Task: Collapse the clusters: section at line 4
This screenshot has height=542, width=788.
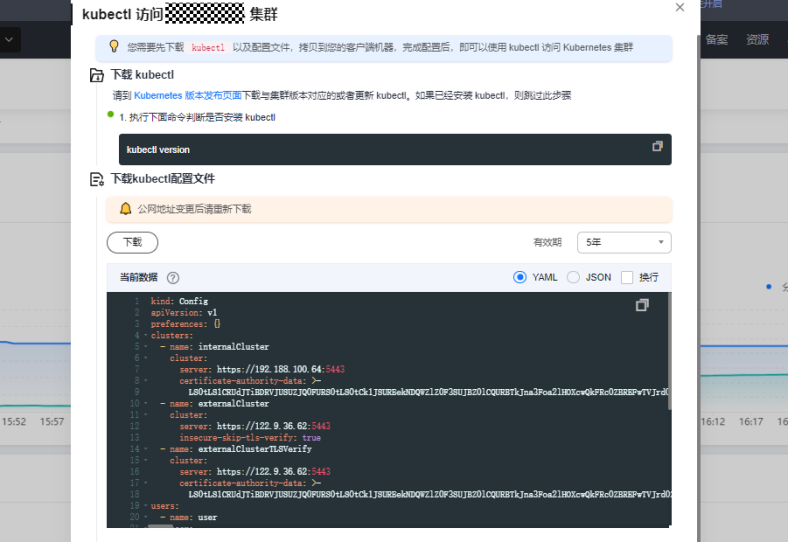Action: (x=146, y=335)
